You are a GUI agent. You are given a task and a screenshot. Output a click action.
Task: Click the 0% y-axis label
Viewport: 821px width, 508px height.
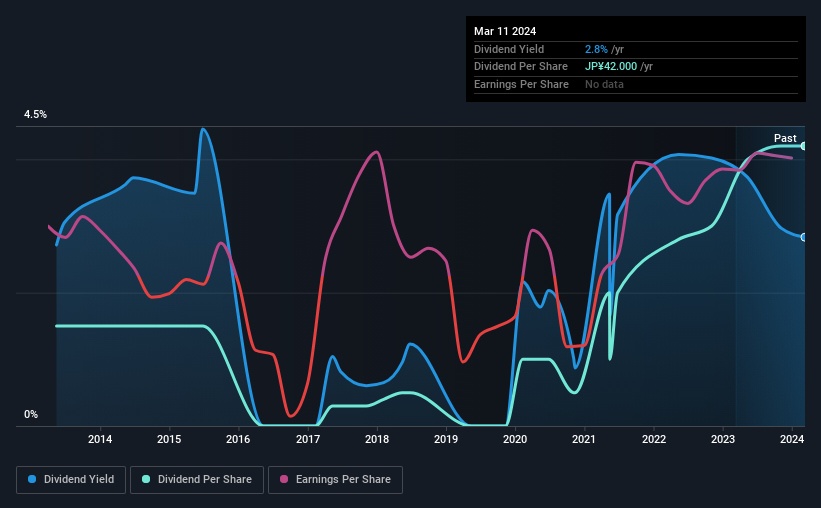[31, 414]
